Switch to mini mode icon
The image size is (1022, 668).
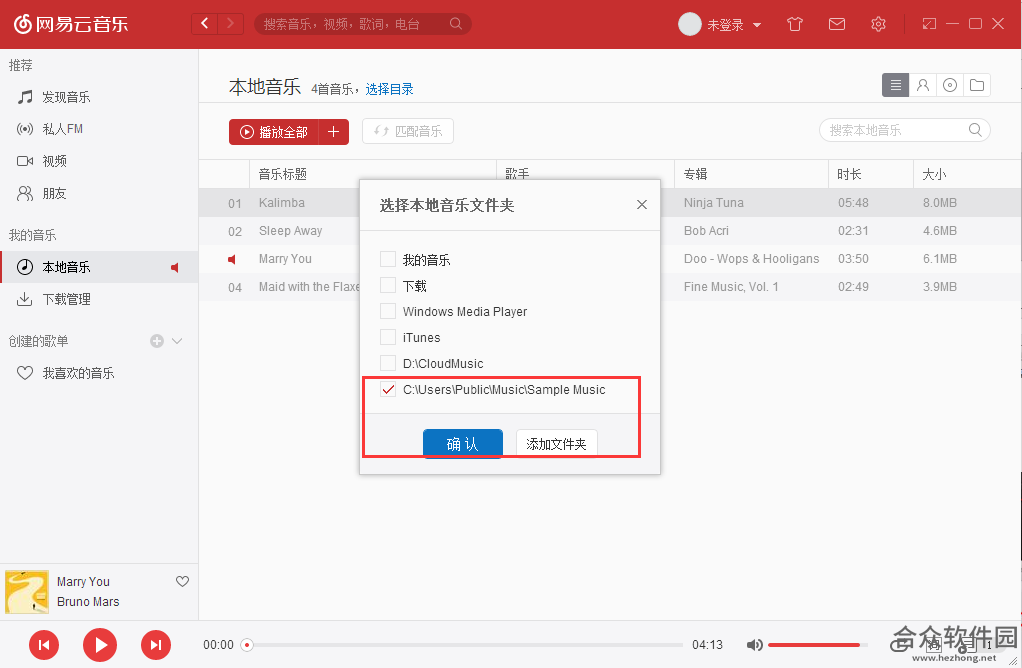tap(929, 24)
